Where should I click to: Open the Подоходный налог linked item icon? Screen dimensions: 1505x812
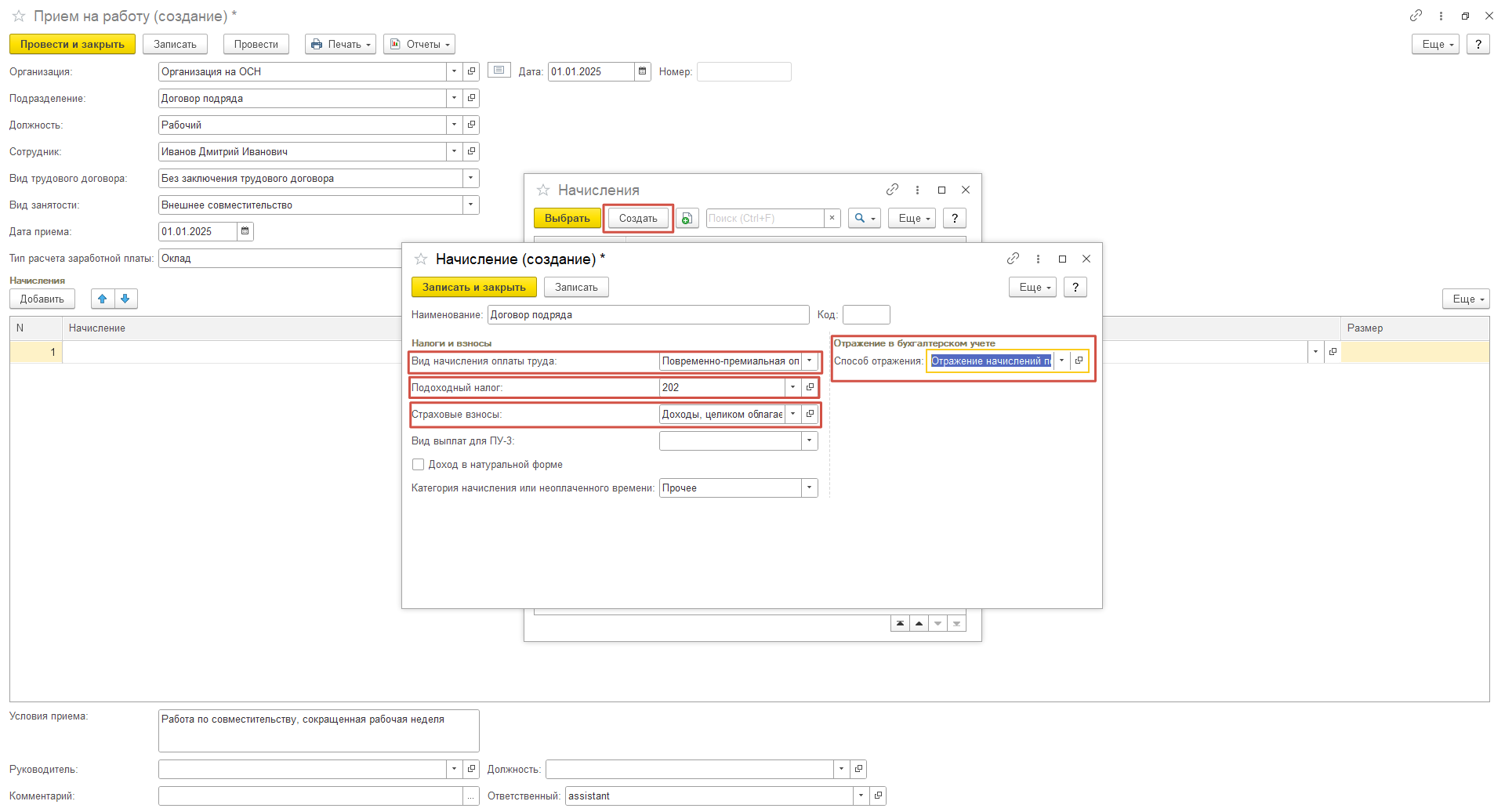click(811, 387)
